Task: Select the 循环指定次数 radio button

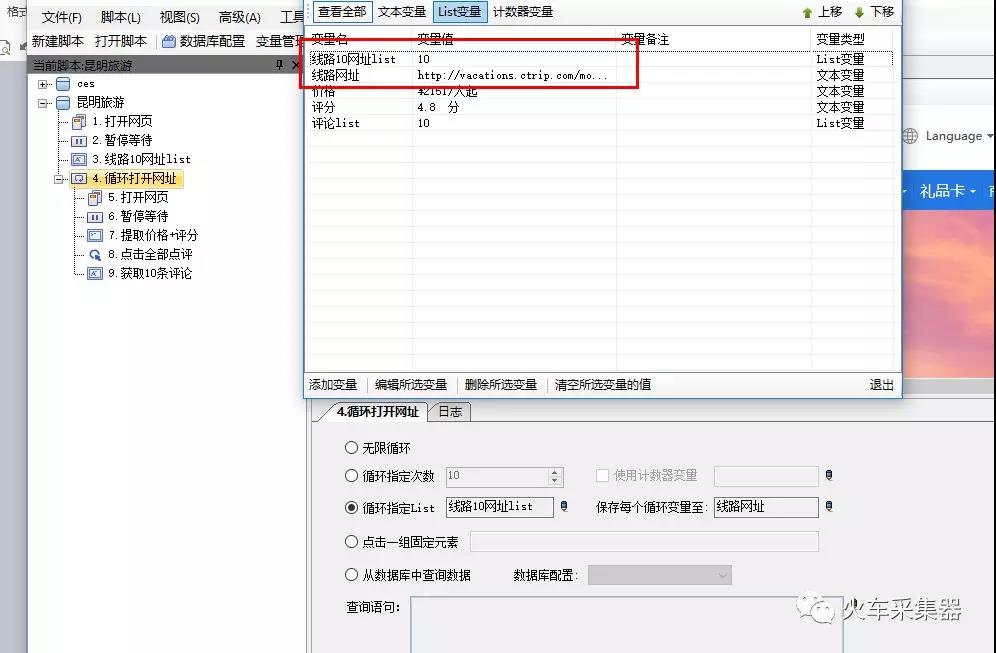Action: (351, 475)
